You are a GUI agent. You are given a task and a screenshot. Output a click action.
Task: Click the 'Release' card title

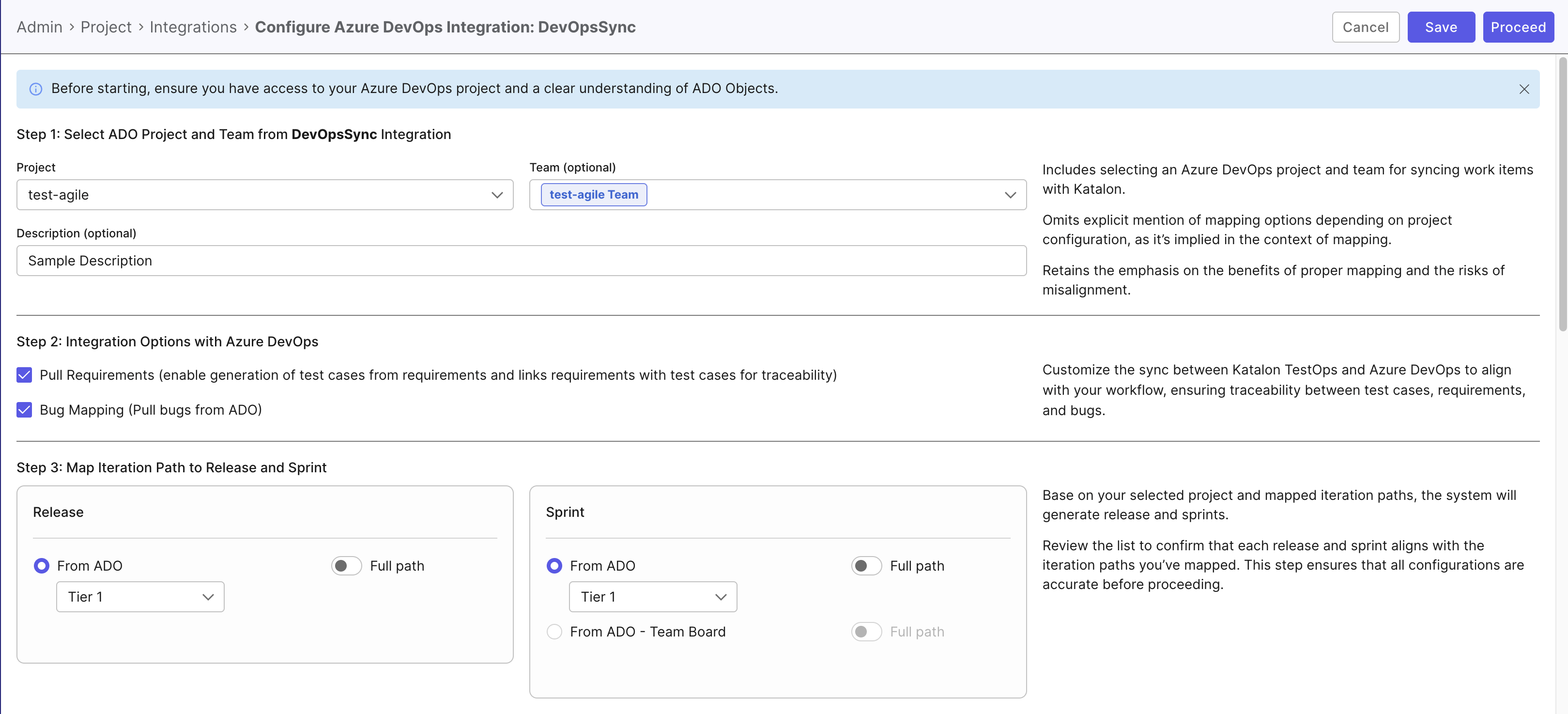click(x=58, y=512)
